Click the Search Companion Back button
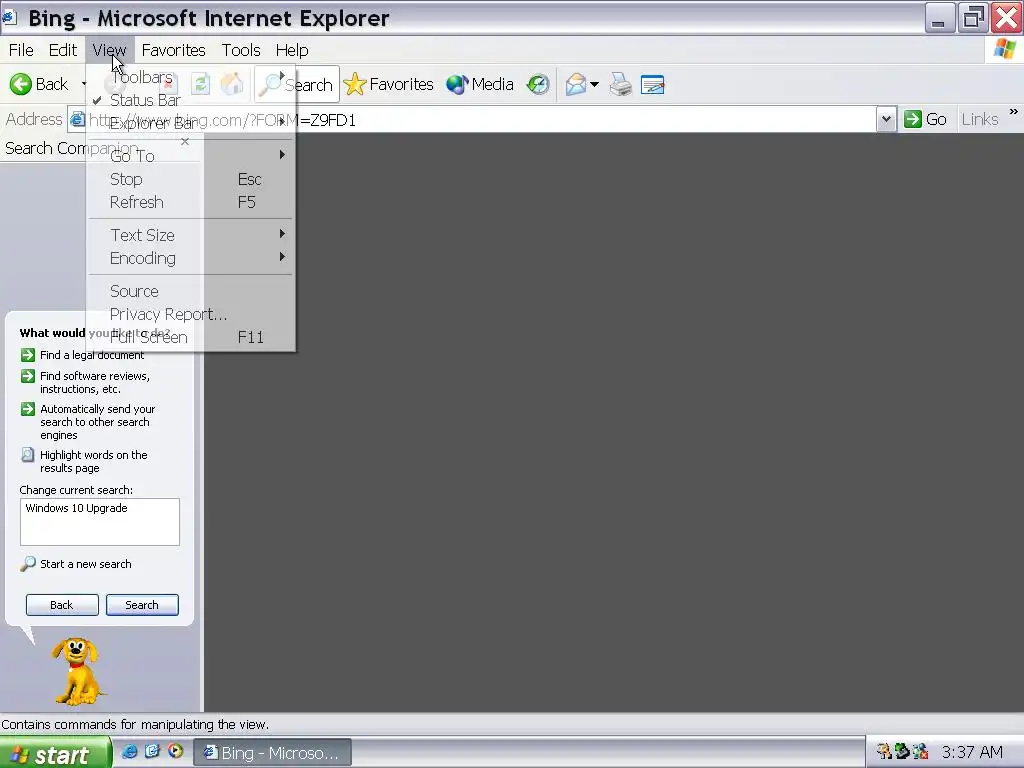Screen dimensions: 1024x768 (62, 605)
